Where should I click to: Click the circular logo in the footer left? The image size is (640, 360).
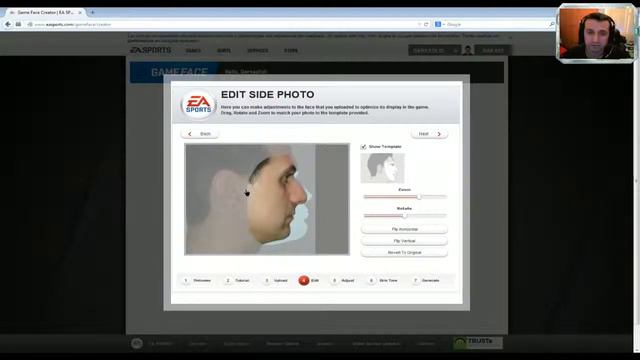pyautogui.click(x=137, y=343)
